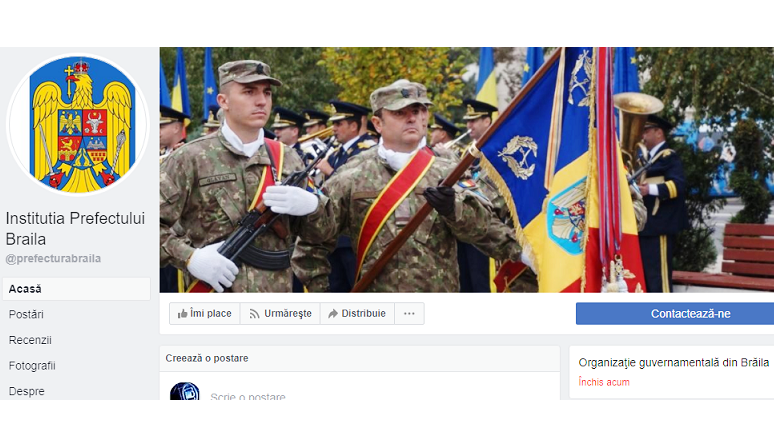Open the page profile picture with coat of arms
Viewport: 774px width, 440px height.
point(77,125)
